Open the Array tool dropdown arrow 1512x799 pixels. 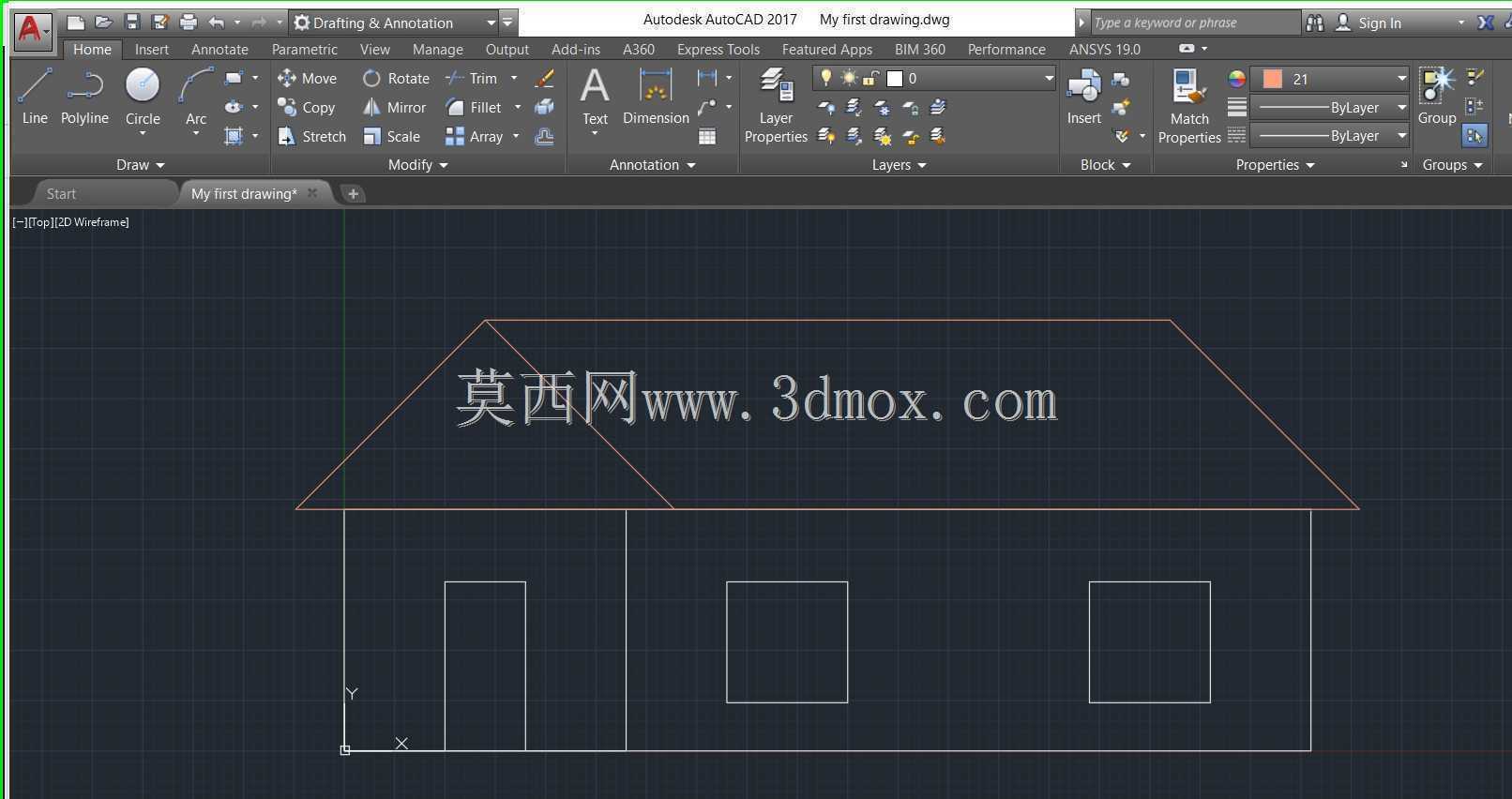click(x=516, y=137)
